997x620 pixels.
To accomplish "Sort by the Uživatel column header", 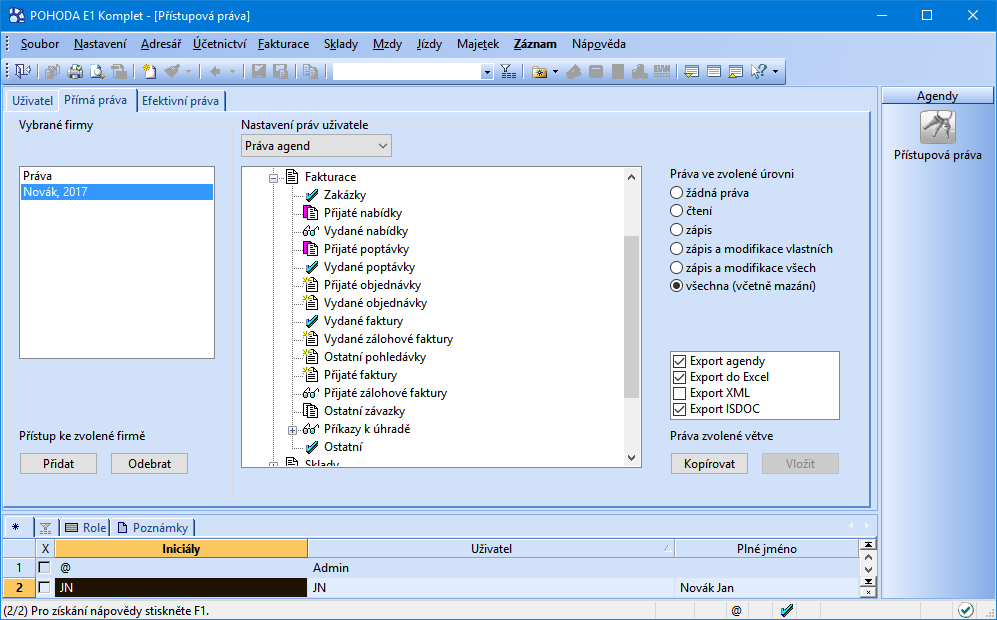I will [x=491, y=549].
